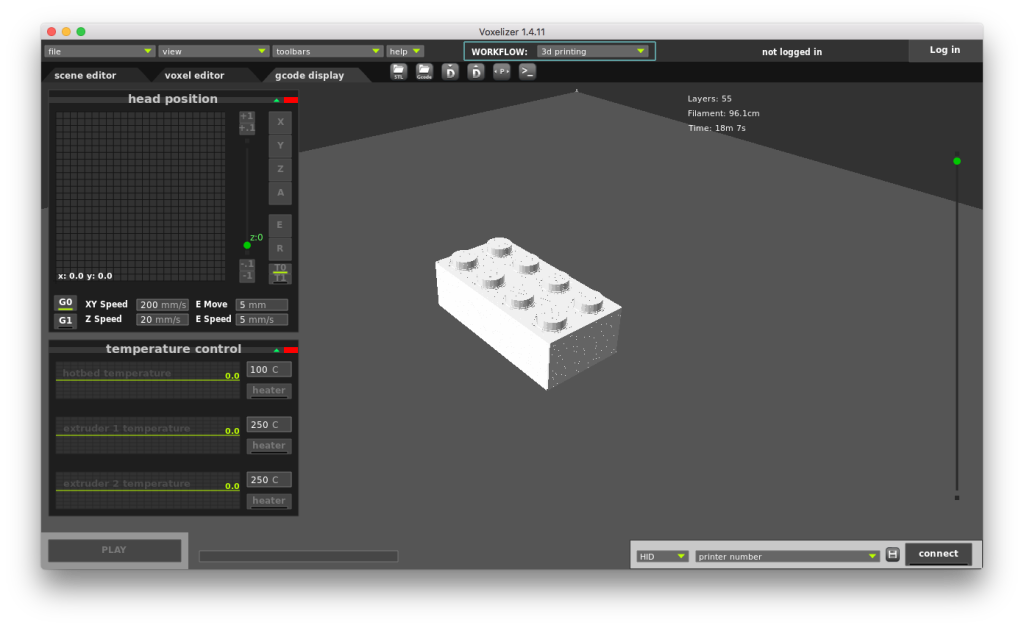Open the workflow 3d printing dropdown
This screenshot has width=1024, height=628.
[x=592, y=51]
